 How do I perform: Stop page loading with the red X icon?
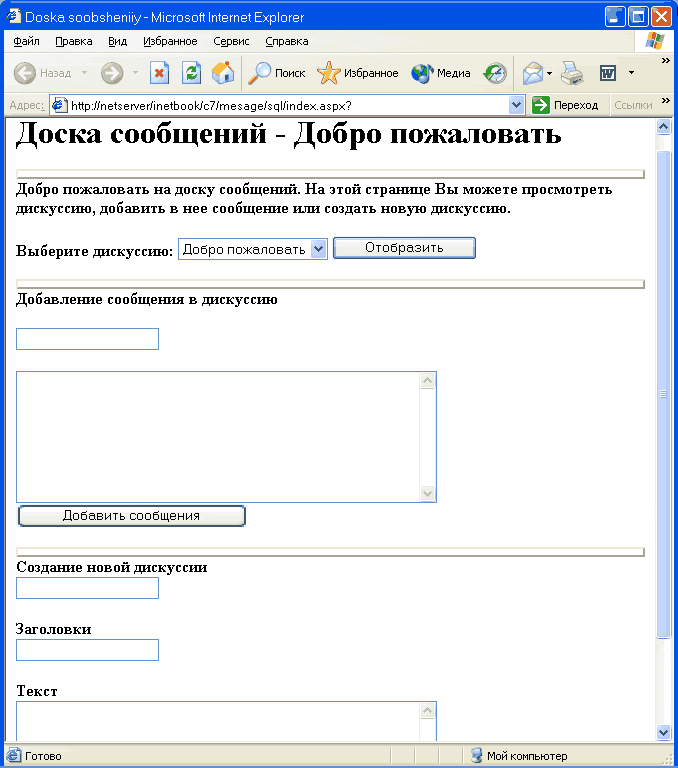(x=159, y=73)
